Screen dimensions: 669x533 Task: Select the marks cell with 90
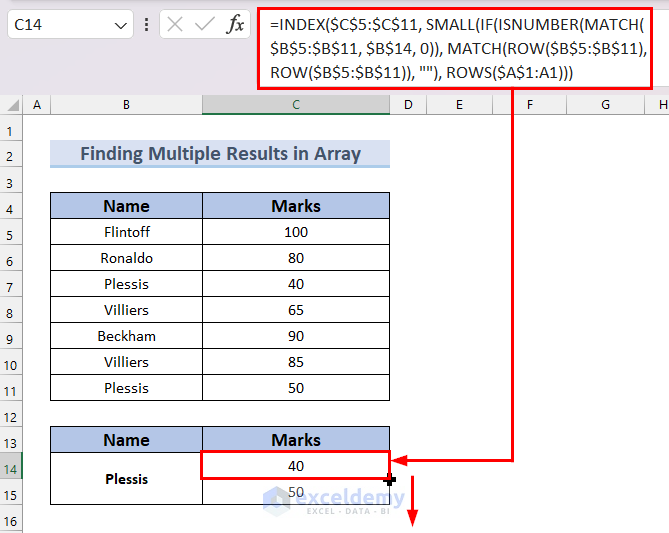pyautogui.click(x=296, y=336)
